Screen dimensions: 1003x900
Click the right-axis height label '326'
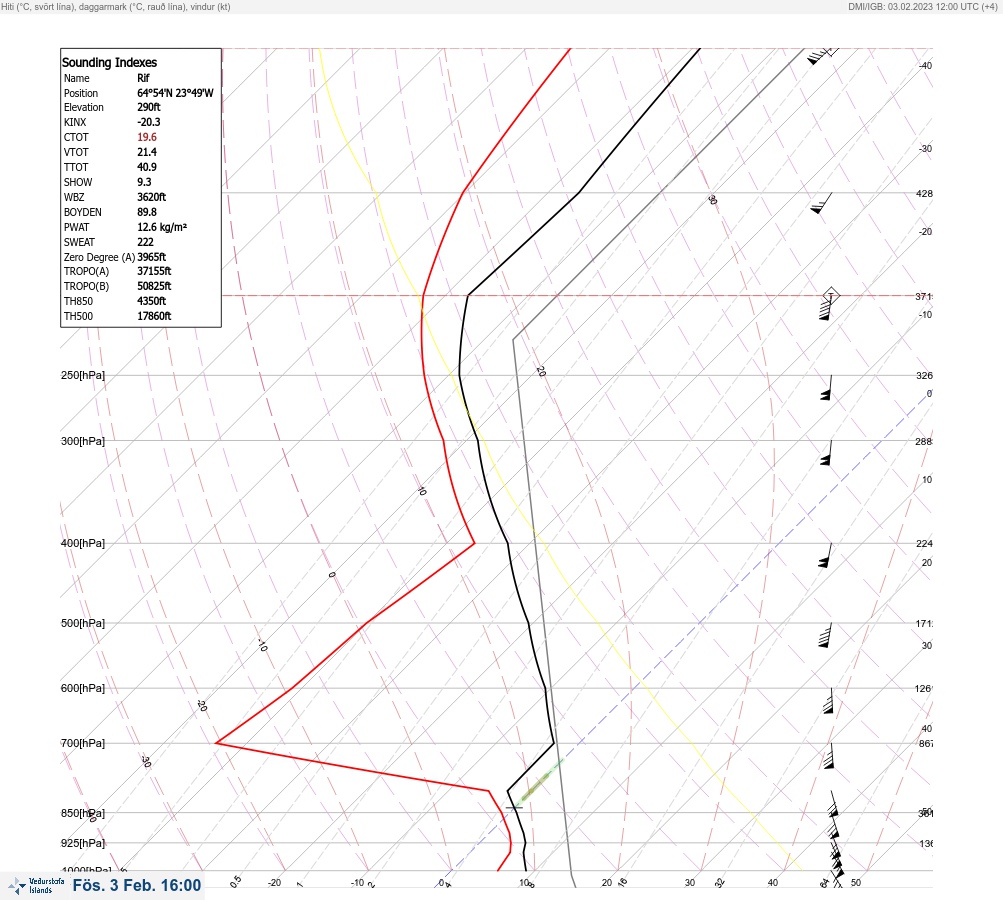pos(924,375)
